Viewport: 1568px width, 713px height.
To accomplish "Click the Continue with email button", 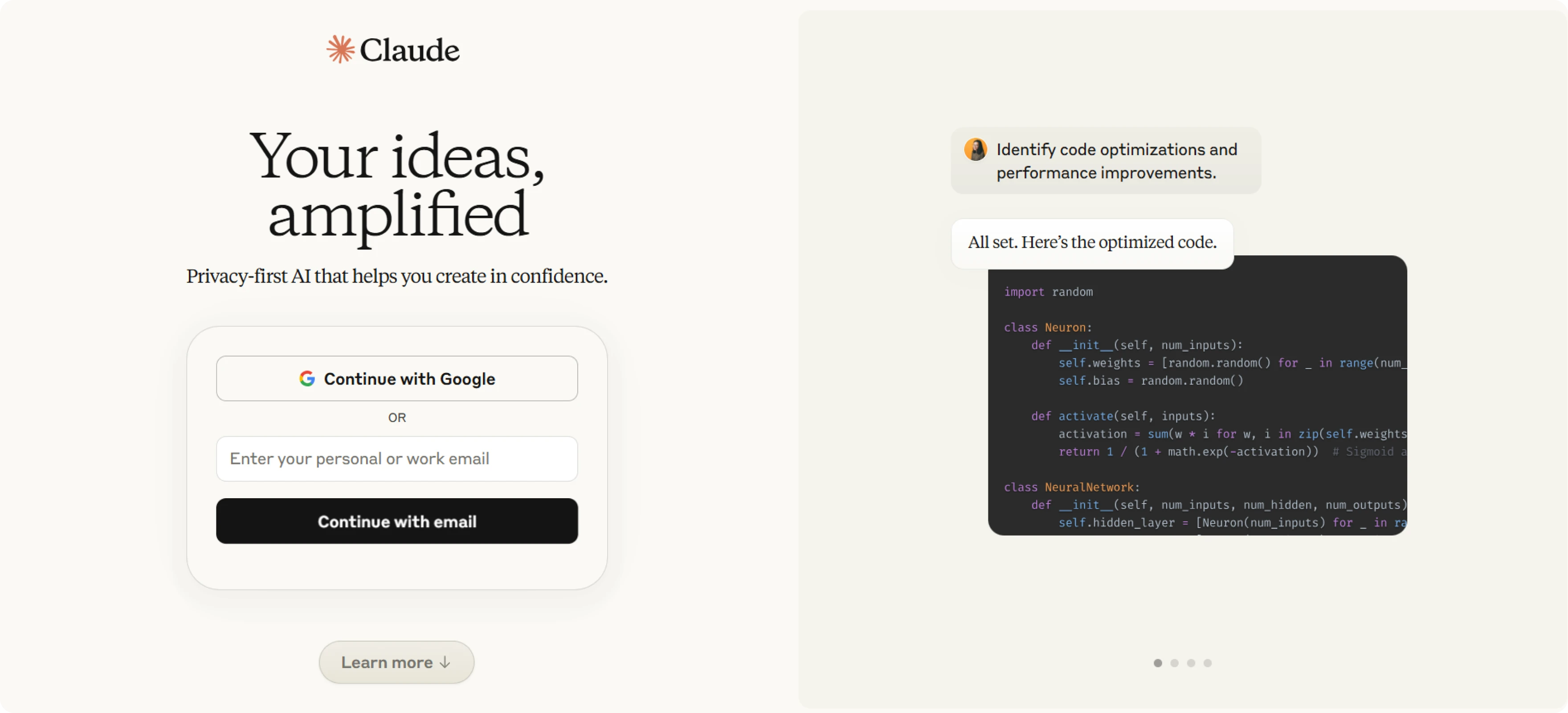I will (396, 521).
